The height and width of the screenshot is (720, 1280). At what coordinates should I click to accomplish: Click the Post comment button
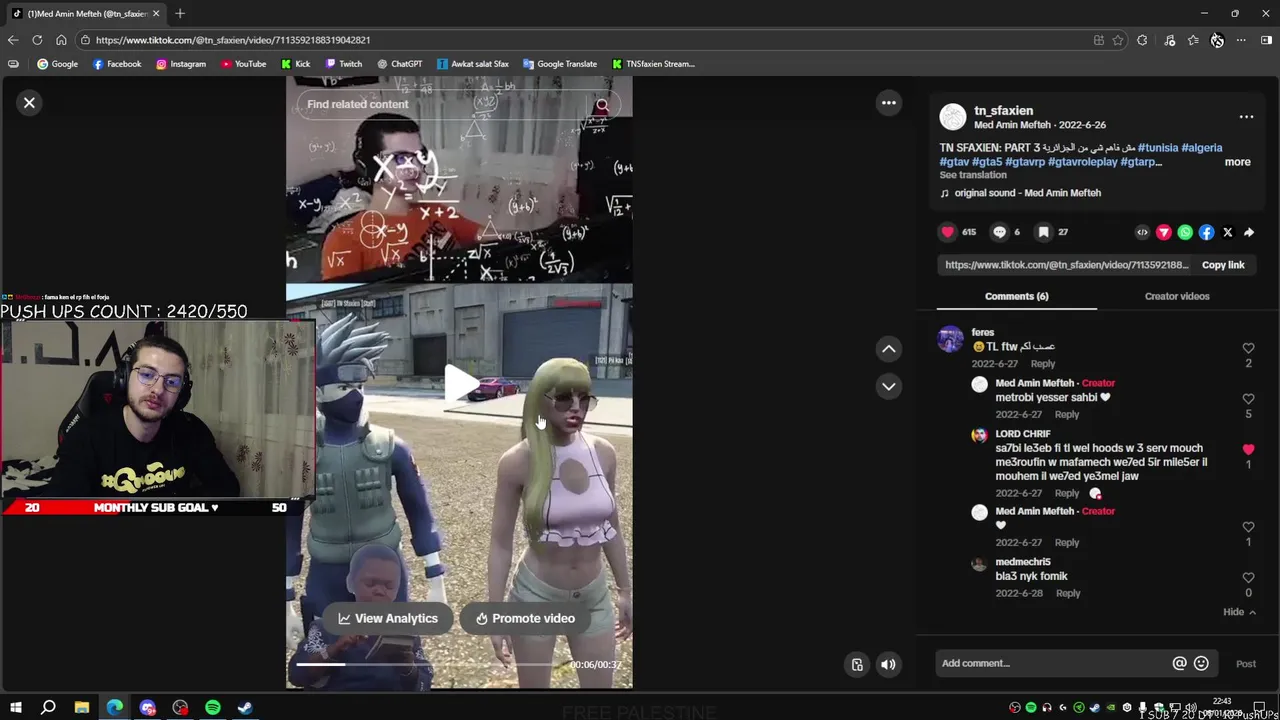(1246, 664)
